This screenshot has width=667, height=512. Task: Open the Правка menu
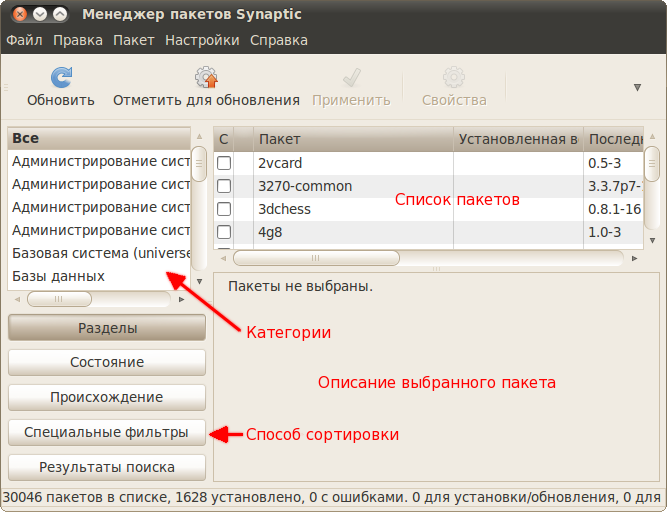pyautogui.click(x=78, y=40)
